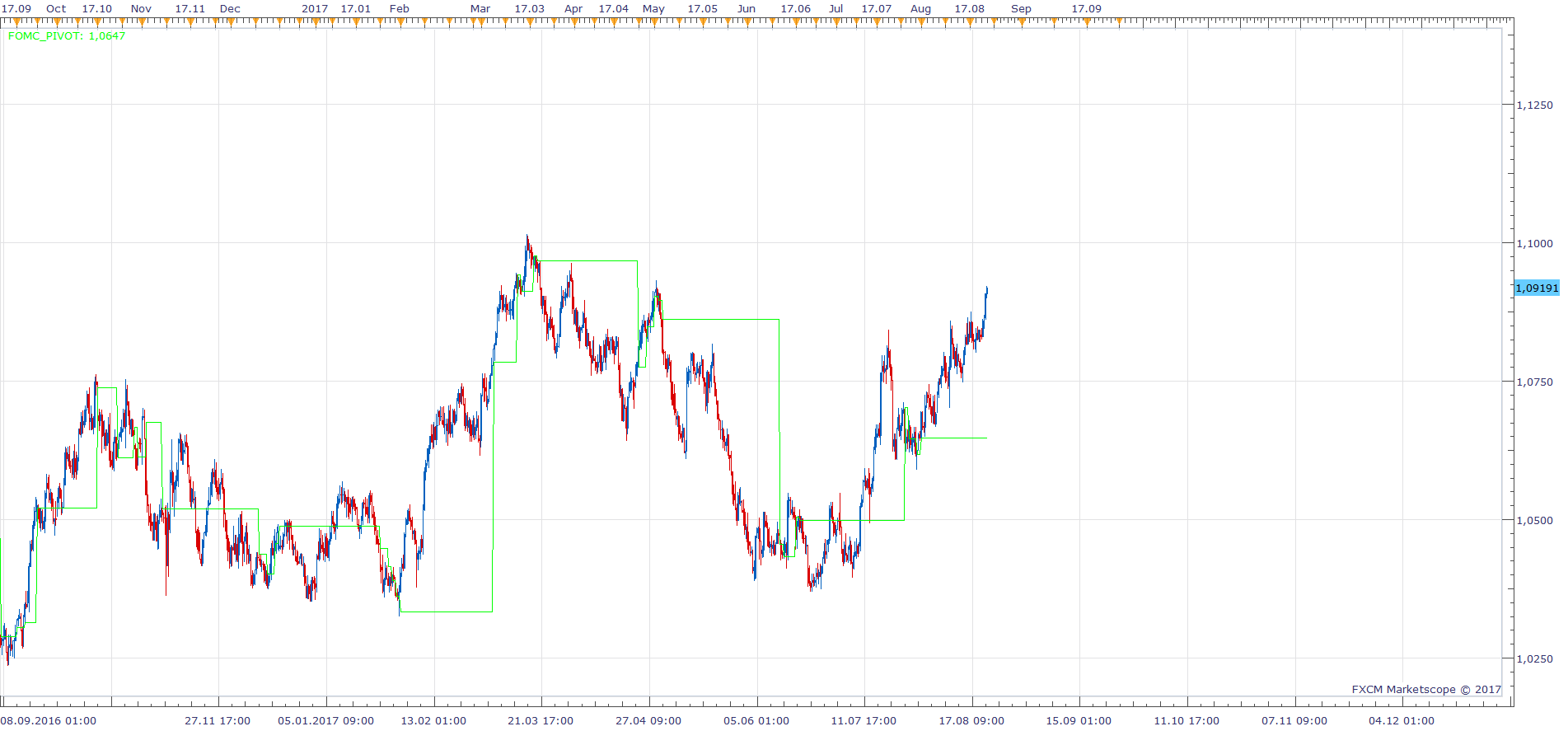This screenshot has height=731, width=1568.
Task: Click the 05.01.2017 09:00 bottom date label
Action: click(326, 720)
